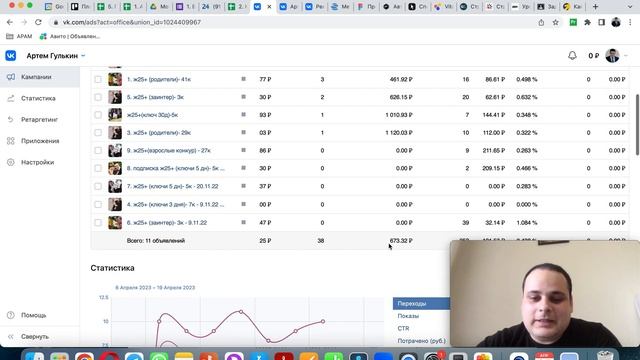Open a new browser tab
The width and height of the screenshot is (640, 360).
[596, 7]
